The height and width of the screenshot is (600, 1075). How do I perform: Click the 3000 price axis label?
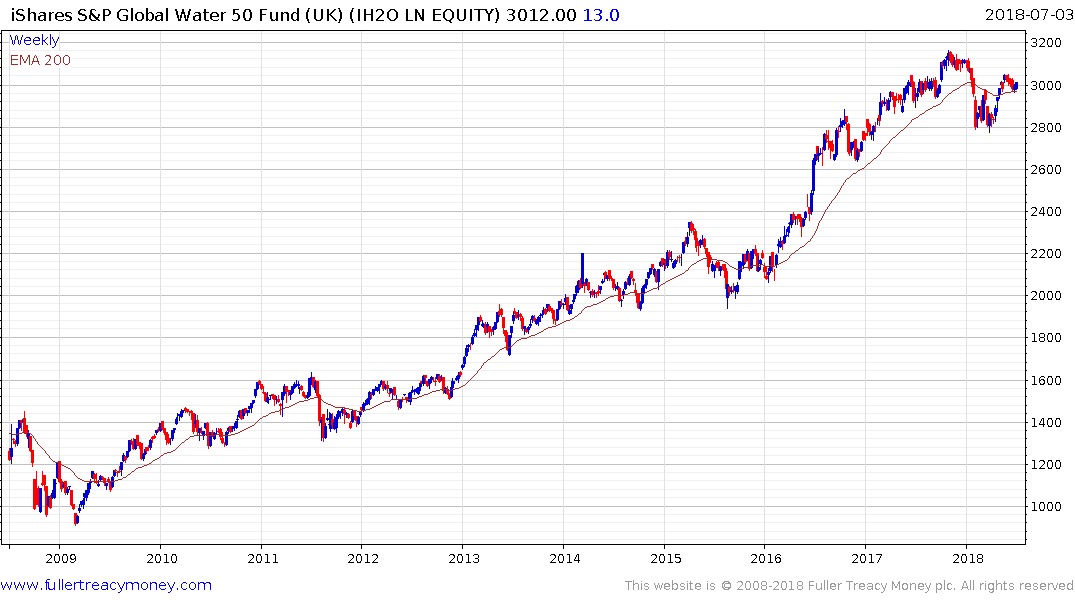(1046, 86)
